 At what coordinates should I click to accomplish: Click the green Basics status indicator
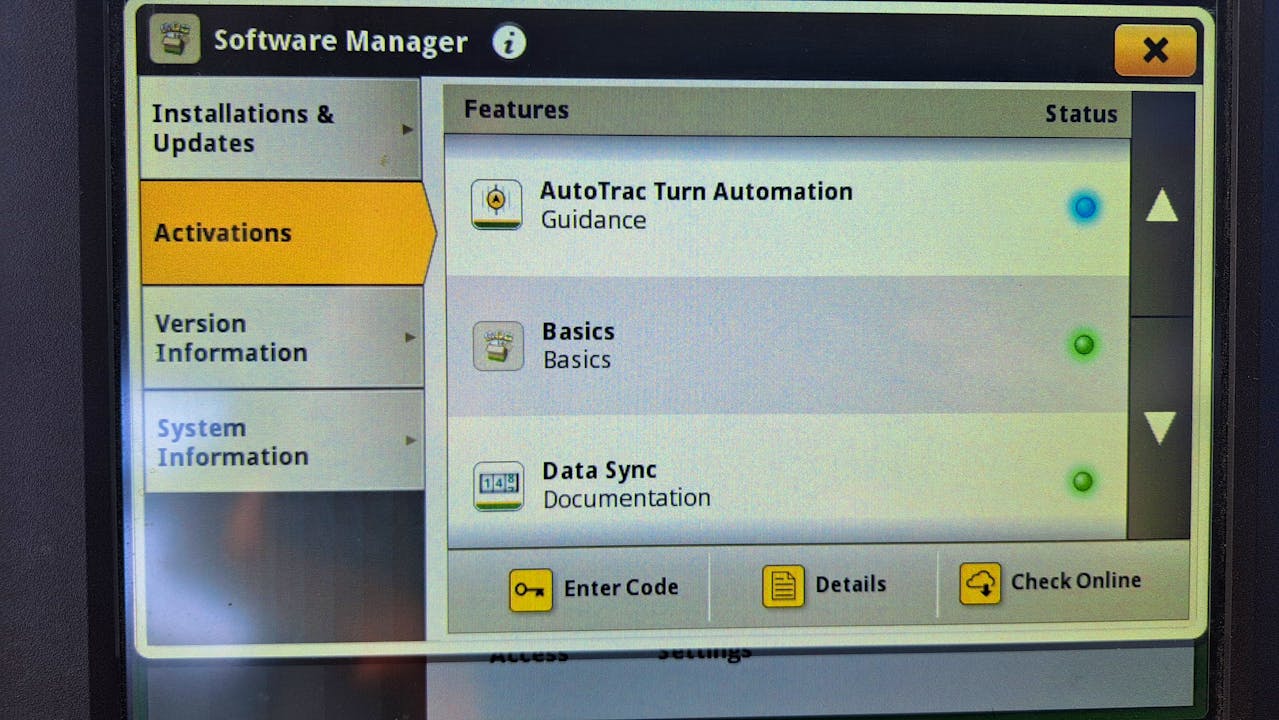coord(1083,345)
